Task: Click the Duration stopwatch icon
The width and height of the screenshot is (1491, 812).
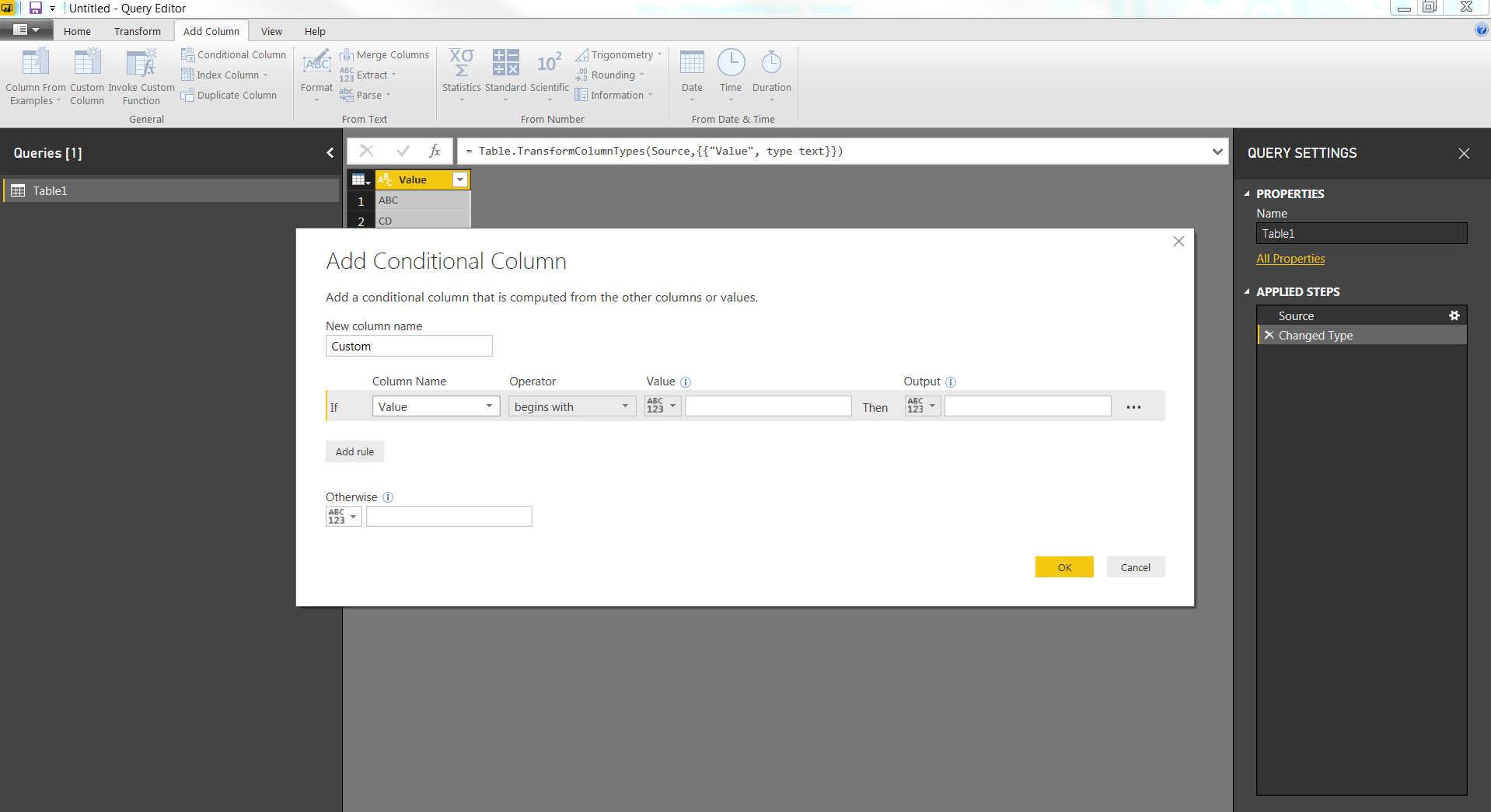Action: pos(771,62)
